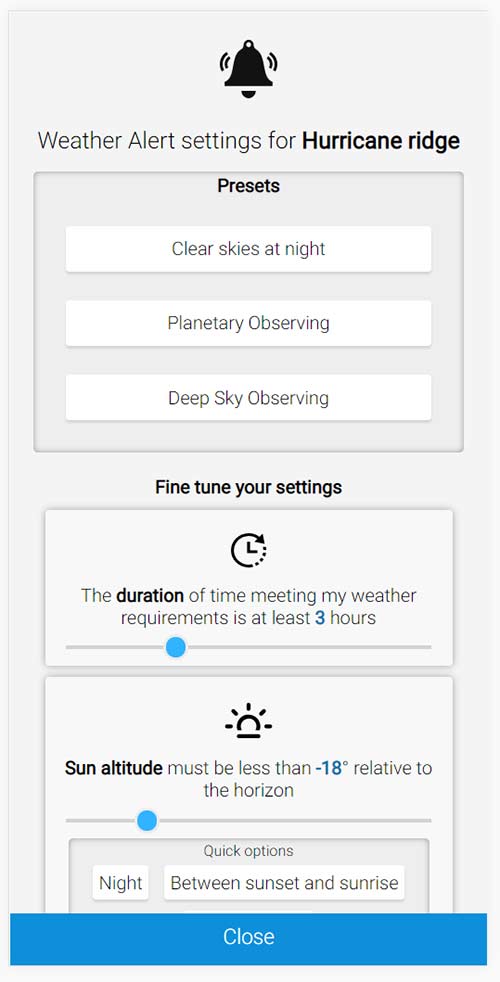Click the Presets section heading
This screenshot has width=500, height=982.
pyautogui.click(x=249, y=186)
